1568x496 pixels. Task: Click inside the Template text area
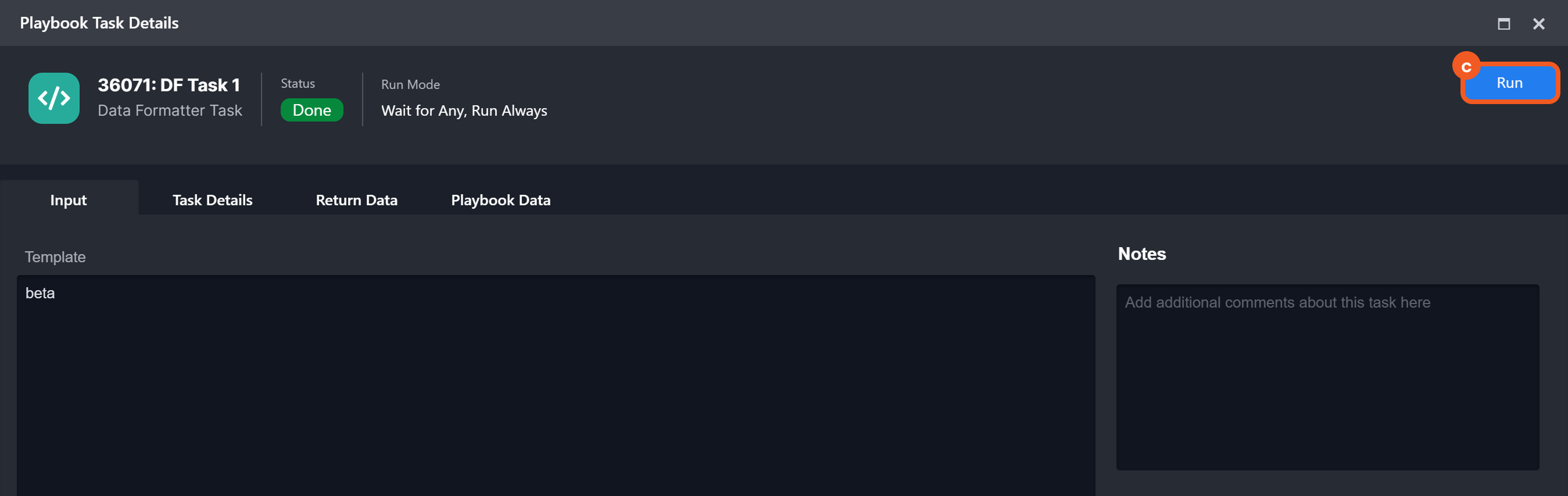555,384
